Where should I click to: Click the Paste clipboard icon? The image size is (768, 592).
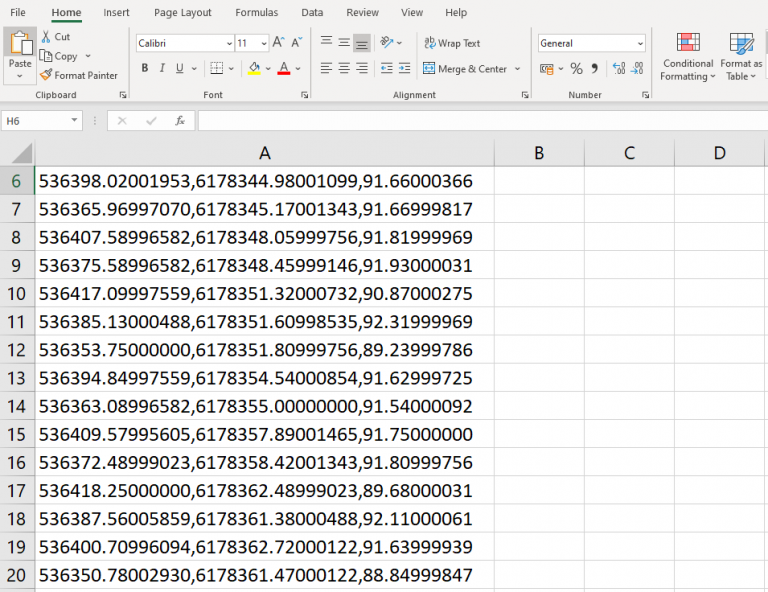[x=20, y=44]
